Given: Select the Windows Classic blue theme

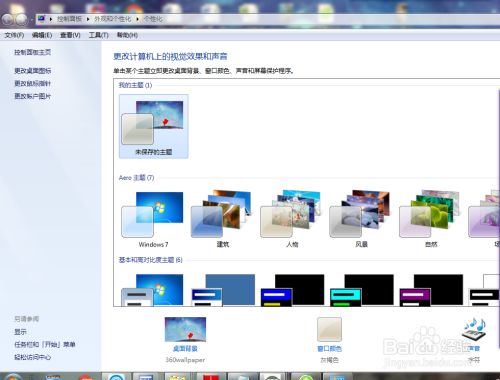Looking at the screenshot, I should click(223, 289).
